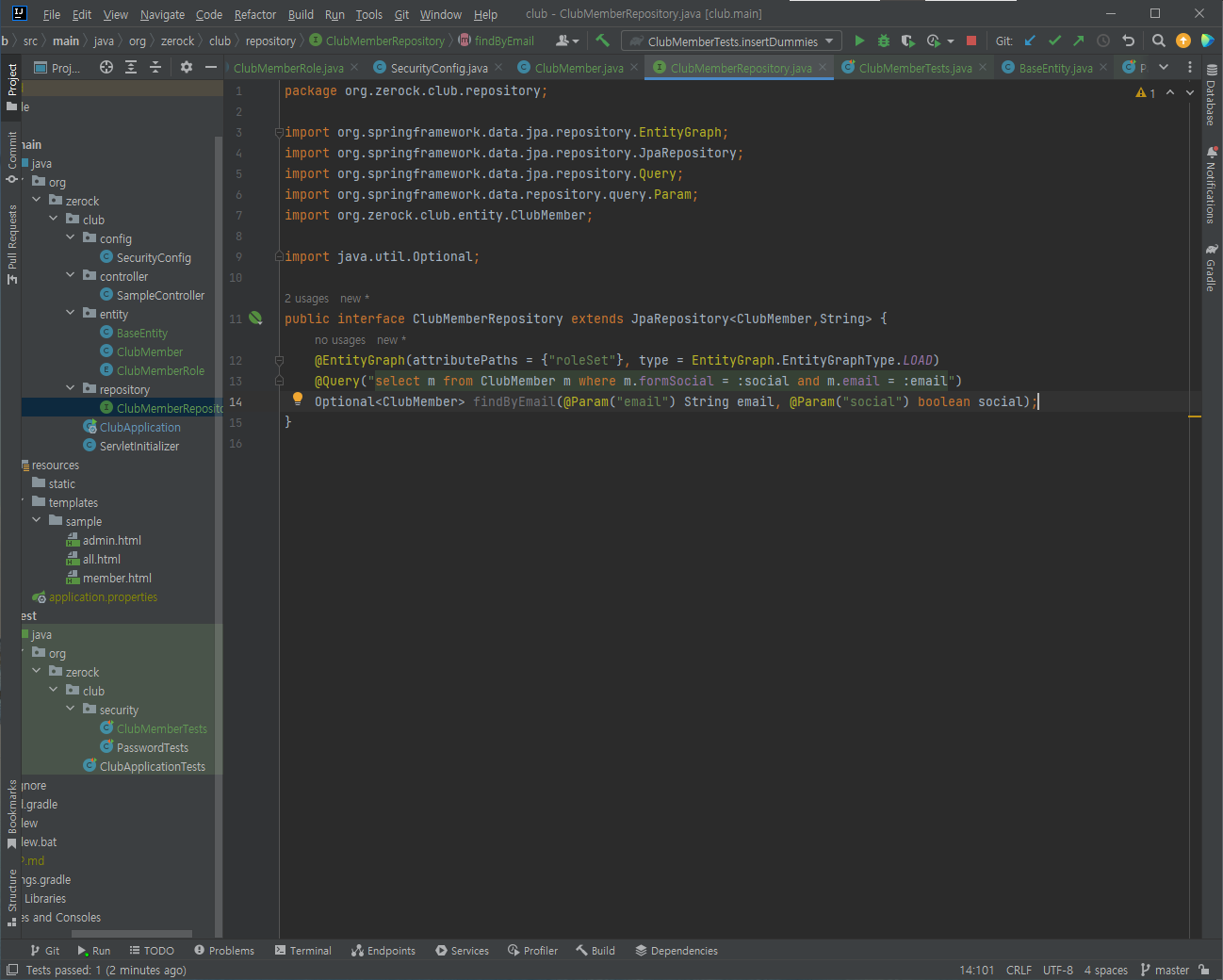Toggle the Commit tool window
Screen dimensions: 1223x980
tap(12, 156)
